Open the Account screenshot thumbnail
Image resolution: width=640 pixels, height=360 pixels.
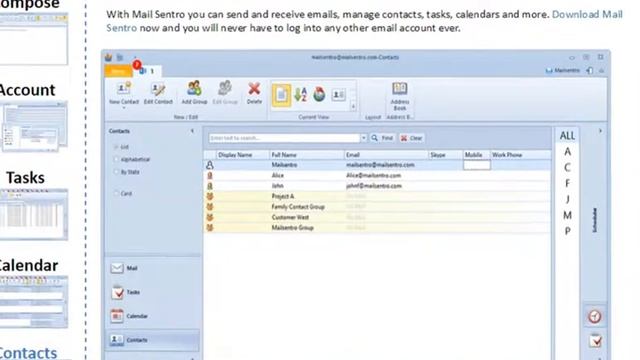click(x=34, y=126)
